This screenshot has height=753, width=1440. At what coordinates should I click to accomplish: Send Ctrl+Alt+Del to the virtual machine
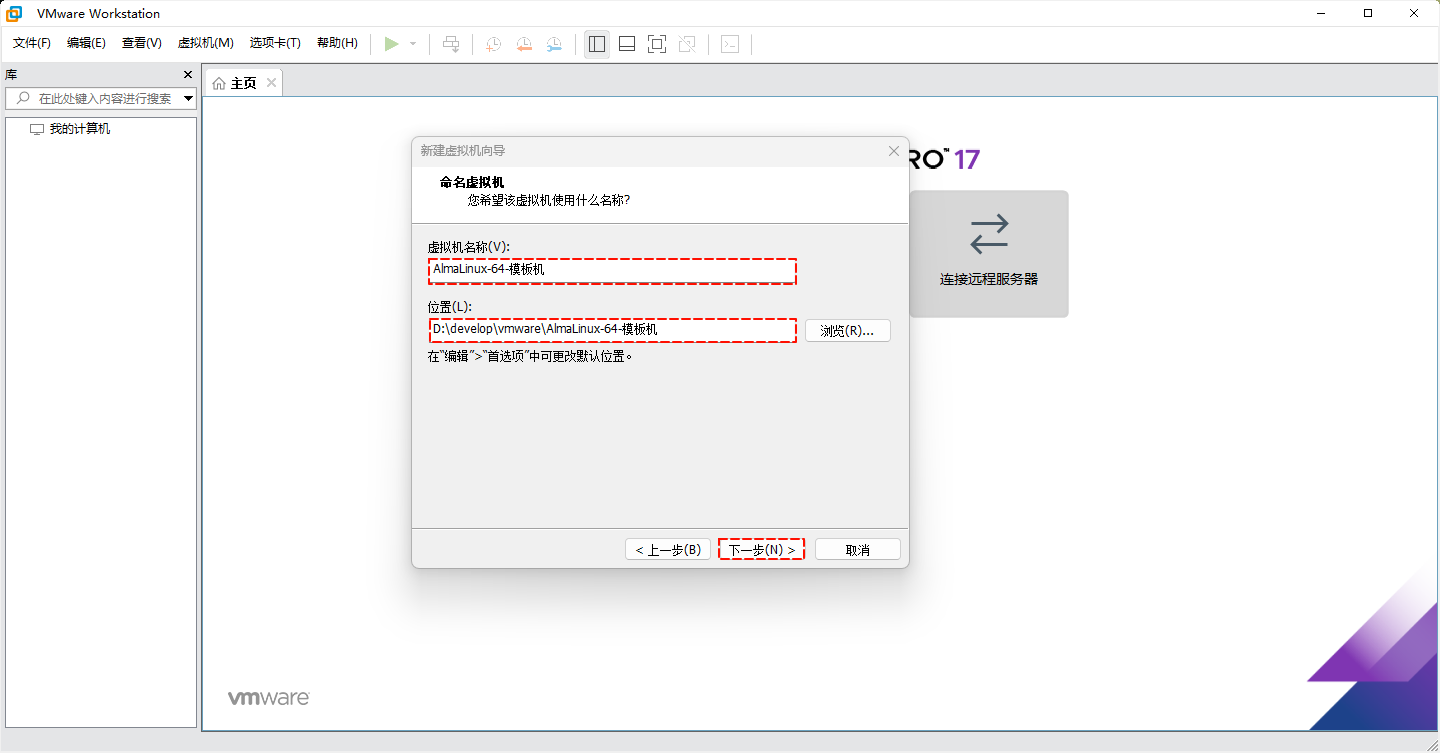[451, 43]
